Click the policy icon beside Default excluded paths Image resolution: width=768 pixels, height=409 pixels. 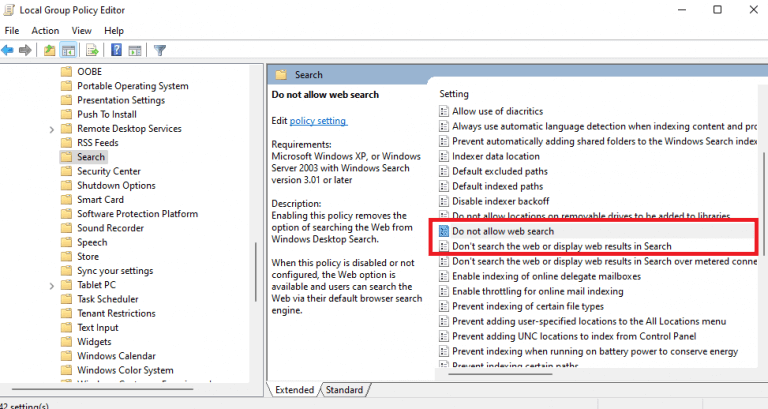click(x=444, y=171)
